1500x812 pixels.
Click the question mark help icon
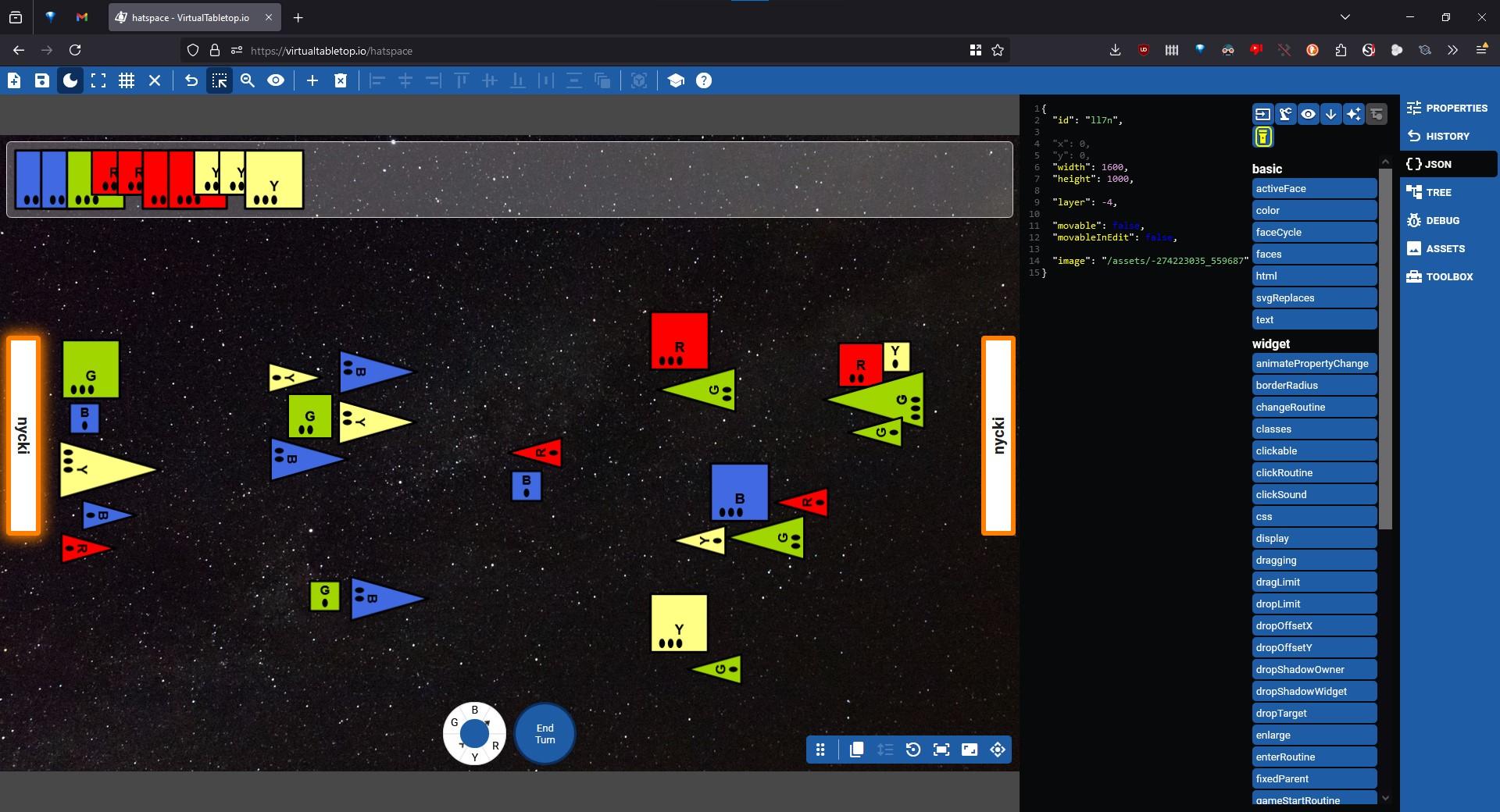click(704, 80)
